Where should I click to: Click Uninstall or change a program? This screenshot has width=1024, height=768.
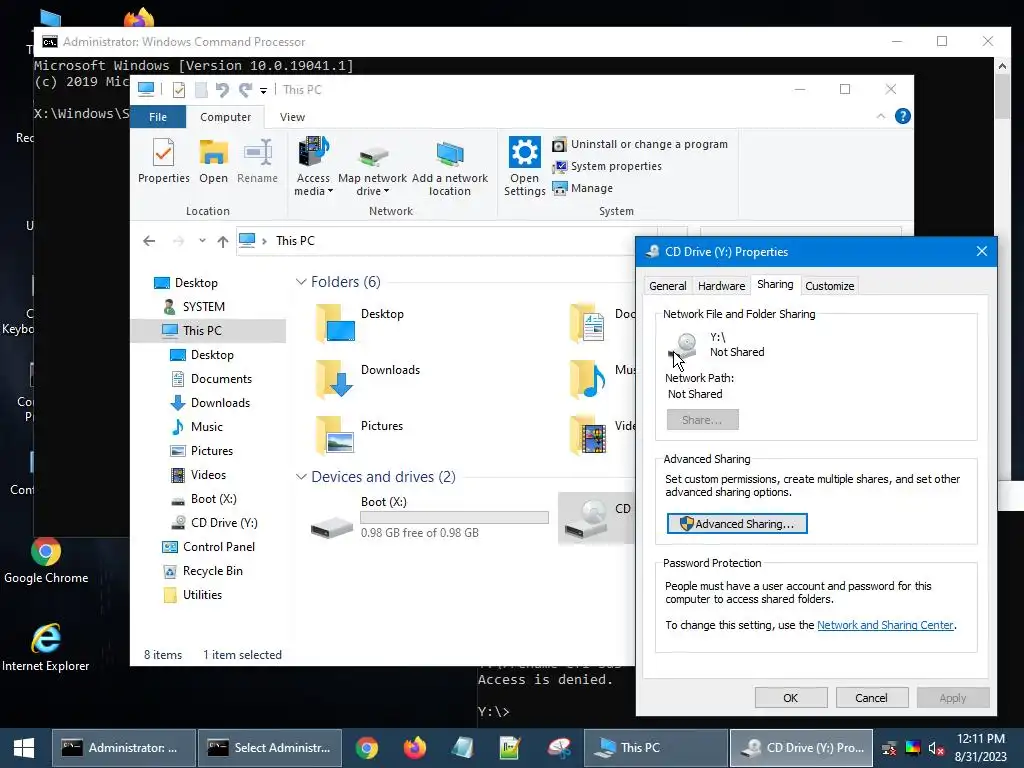coord(640,144)
